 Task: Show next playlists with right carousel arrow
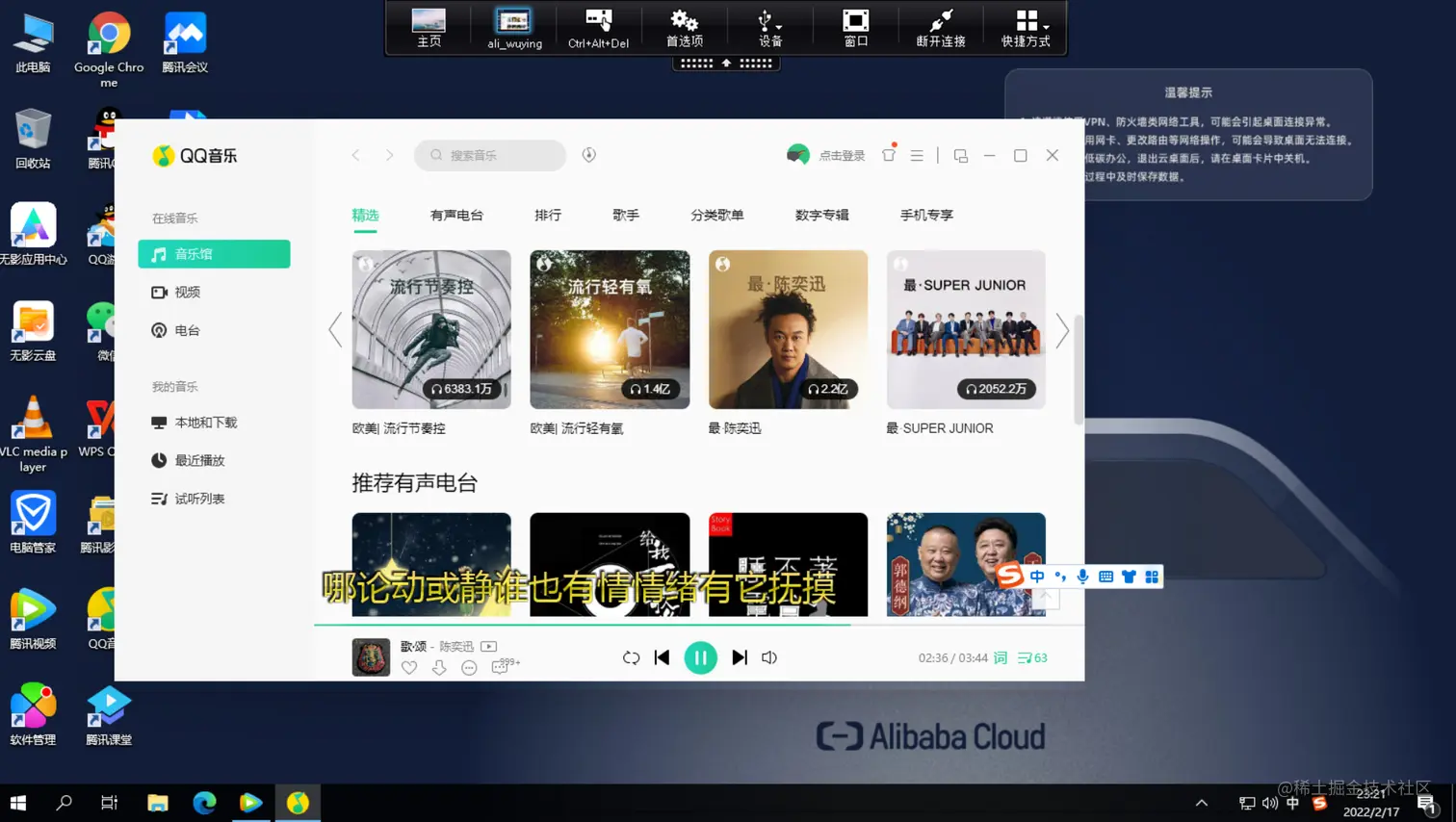1062,330
